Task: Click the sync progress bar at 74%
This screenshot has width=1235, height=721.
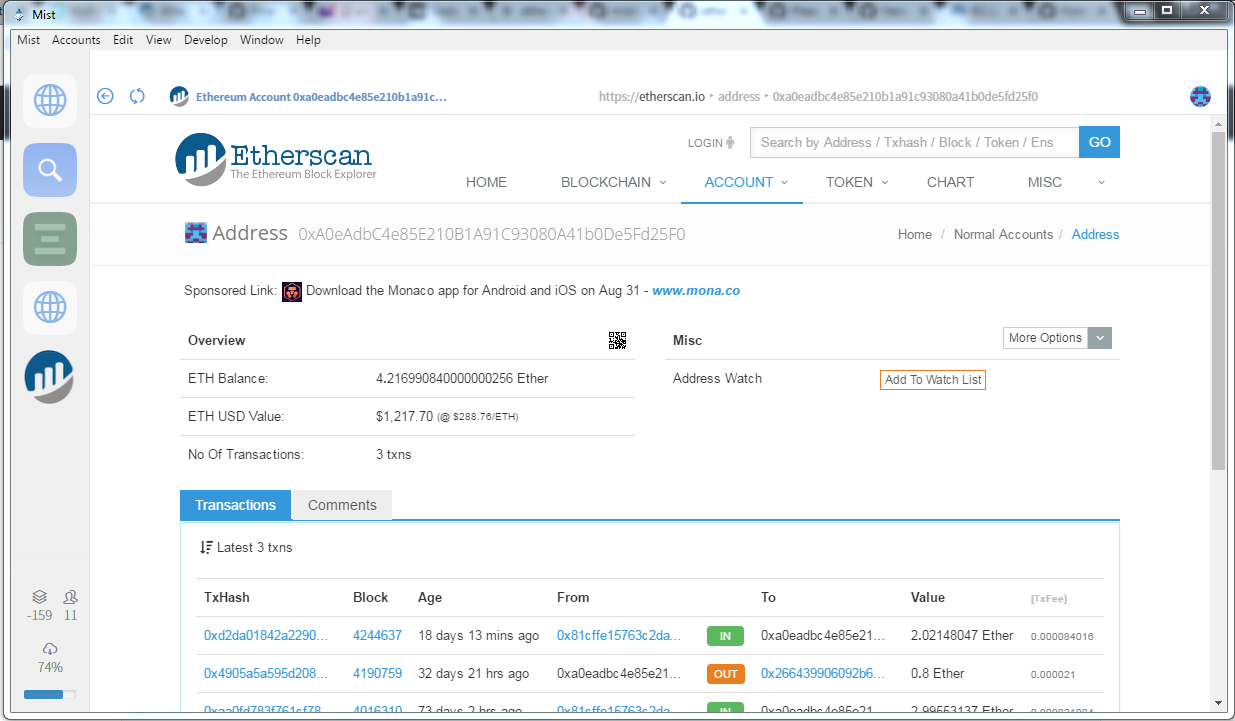Action: coord(49,694)
